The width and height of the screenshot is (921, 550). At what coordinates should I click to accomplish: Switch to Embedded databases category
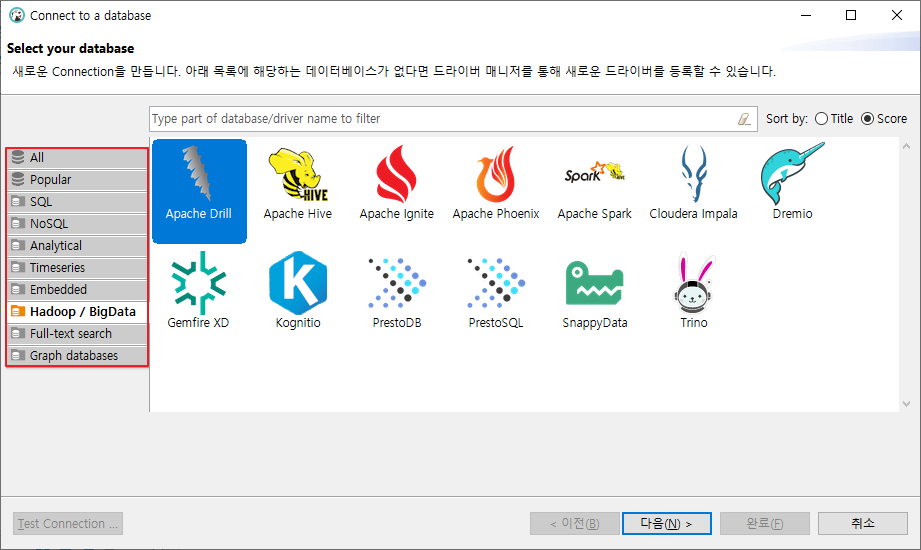(77, 290)
